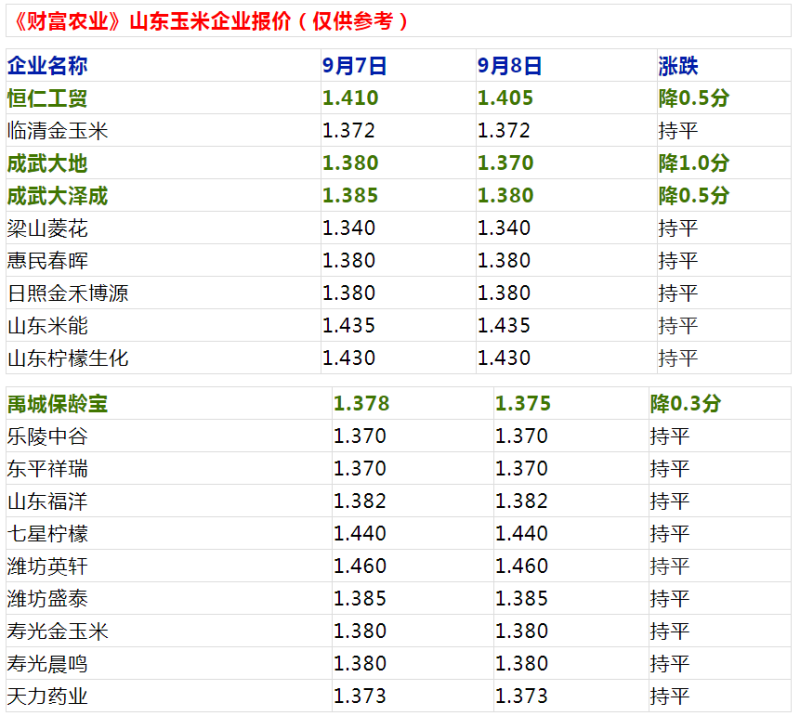Select the 临清金玉米 company name
Viewport: 800px width, 716px height.
[x=57, y=130]
